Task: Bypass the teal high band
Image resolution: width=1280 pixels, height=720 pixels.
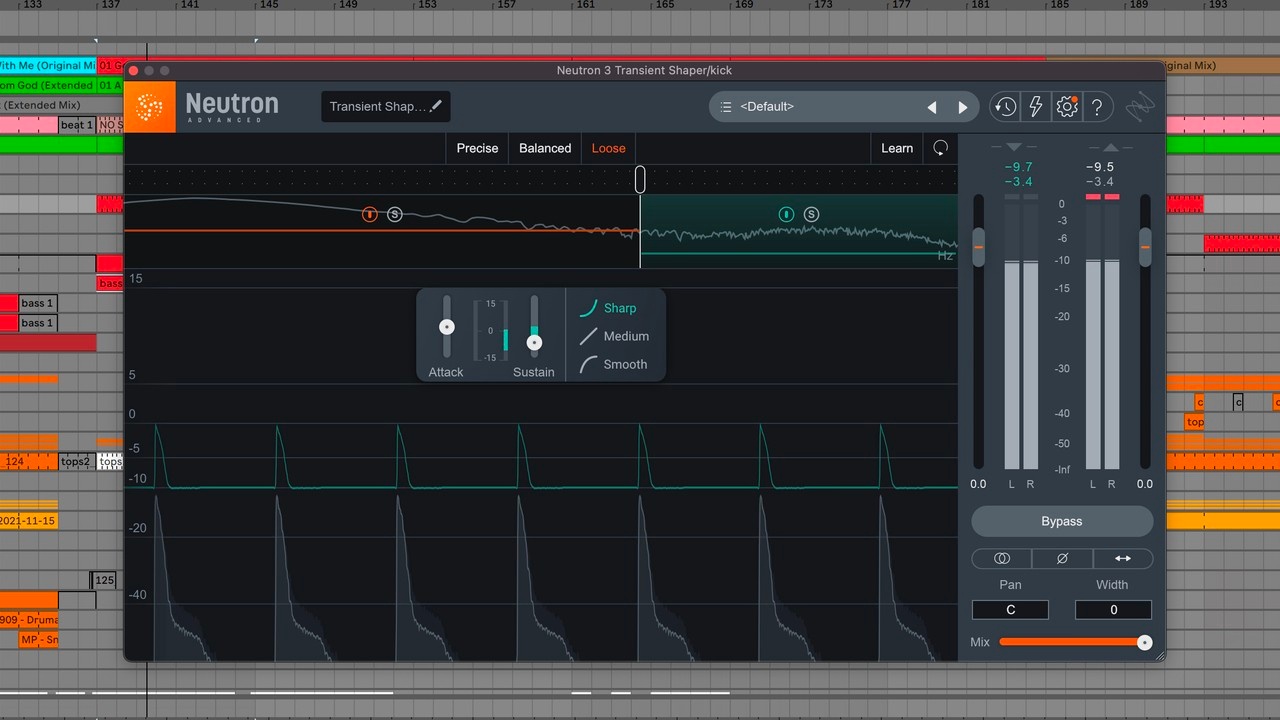Action: [x=786, y=214]
